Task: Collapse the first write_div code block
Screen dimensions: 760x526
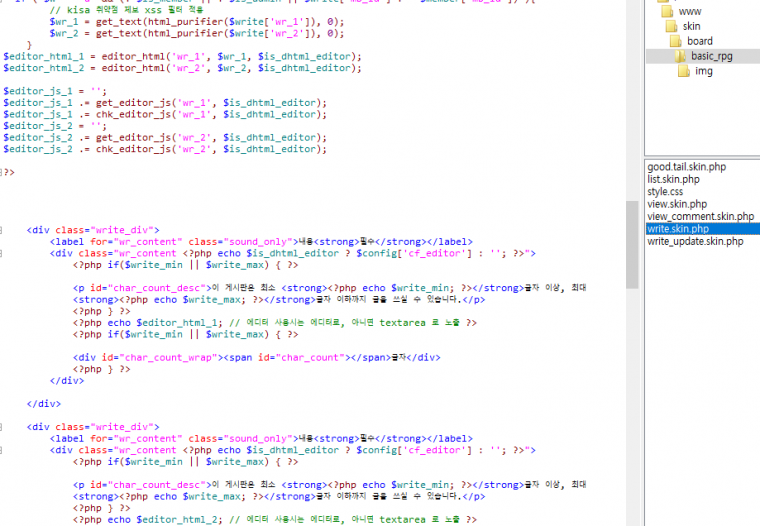Action: click(1, 230)
